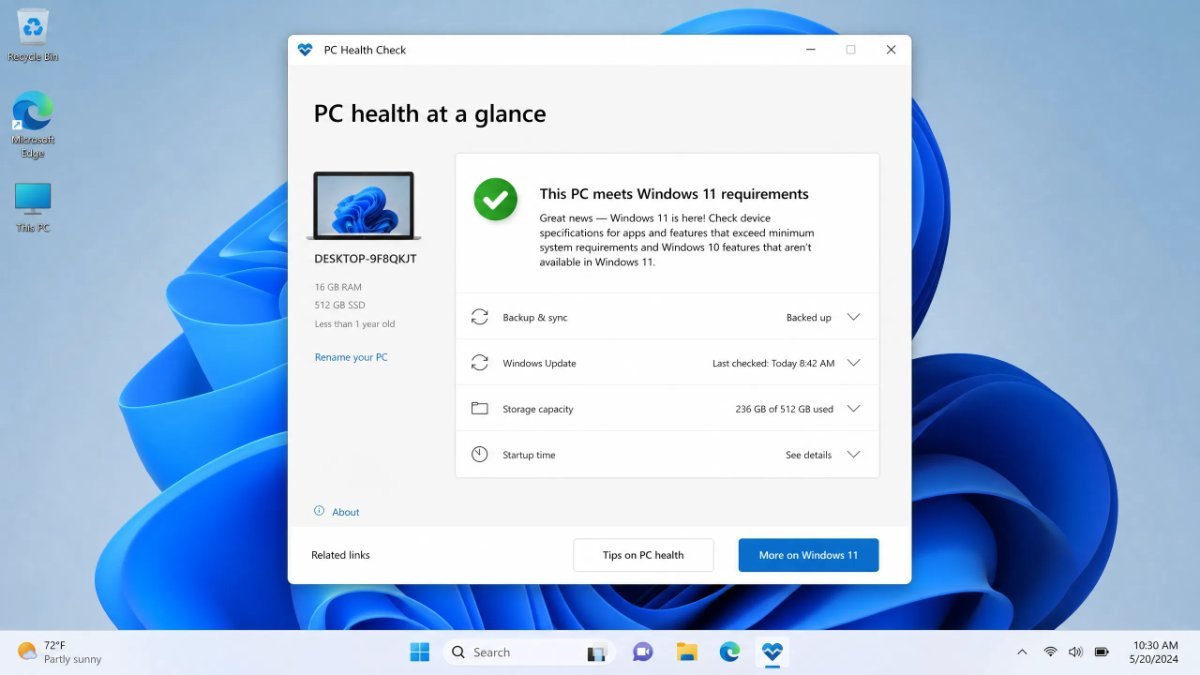Click the Tips on PC health button
Screen dimensions: 1200x675
[643, 555]
